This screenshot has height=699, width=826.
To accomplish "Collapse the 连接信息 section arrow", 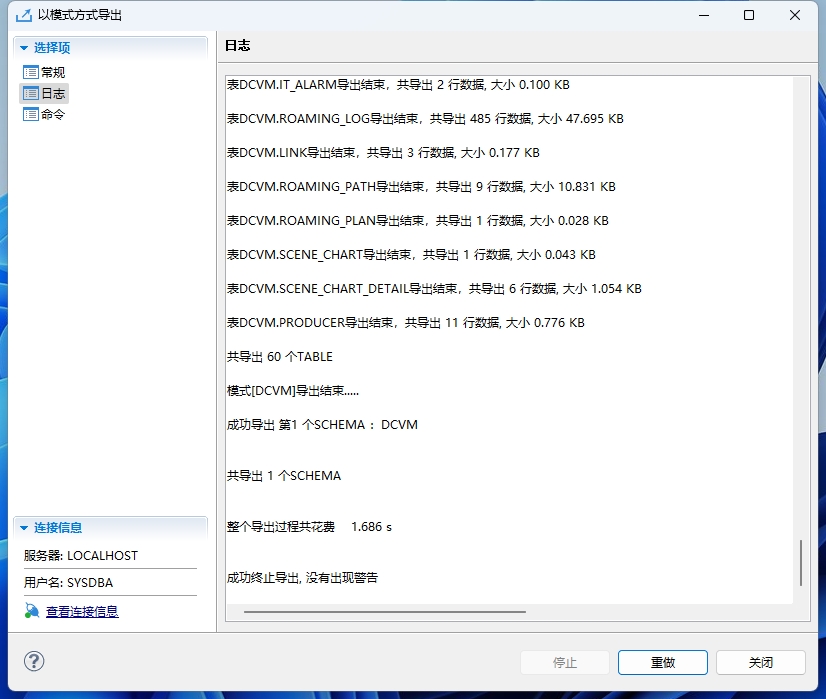I will (x=24, y=528).
